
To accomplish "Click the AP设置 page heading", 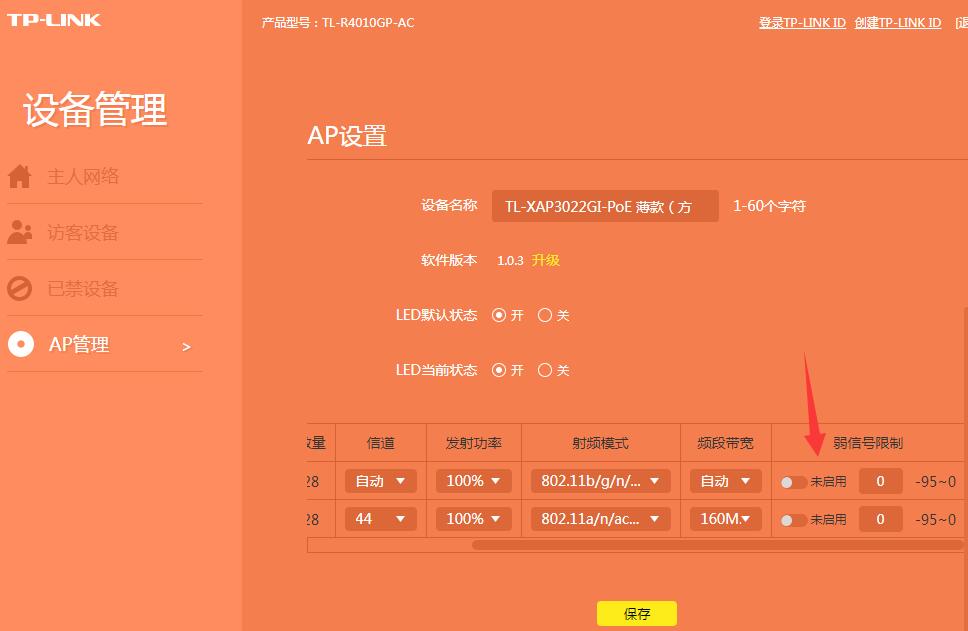I will tap(347, 136).
